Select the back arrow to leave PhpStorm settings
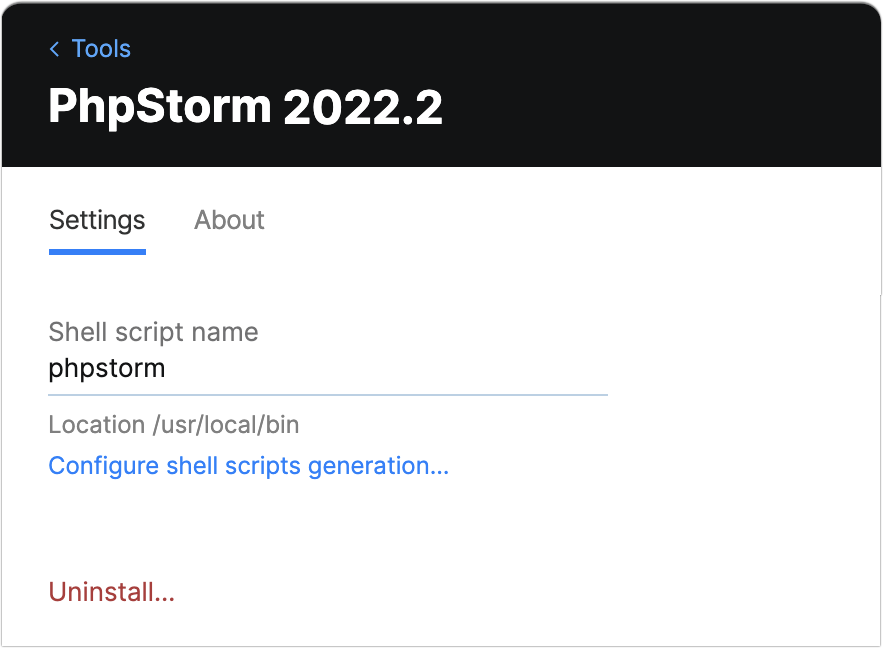 (x=54, y=48)
